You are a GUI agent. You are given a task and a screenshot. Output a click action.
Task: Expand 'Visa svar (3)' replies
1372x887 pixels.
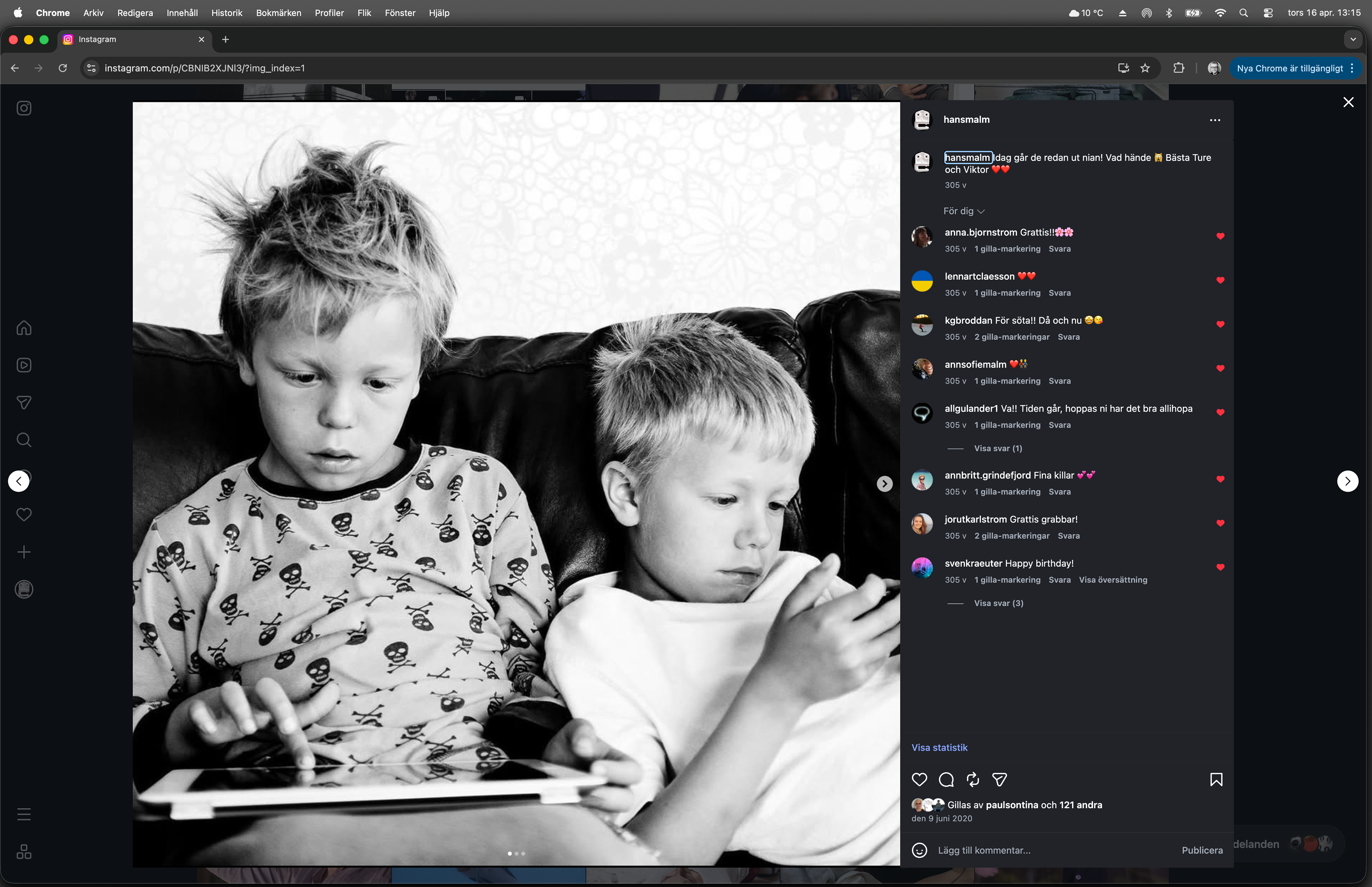click(998, 603)
